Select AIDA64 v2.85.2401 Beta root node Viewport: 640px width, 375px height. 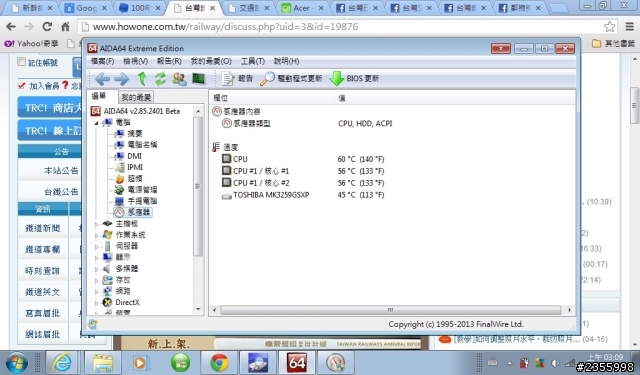(142, 111)
